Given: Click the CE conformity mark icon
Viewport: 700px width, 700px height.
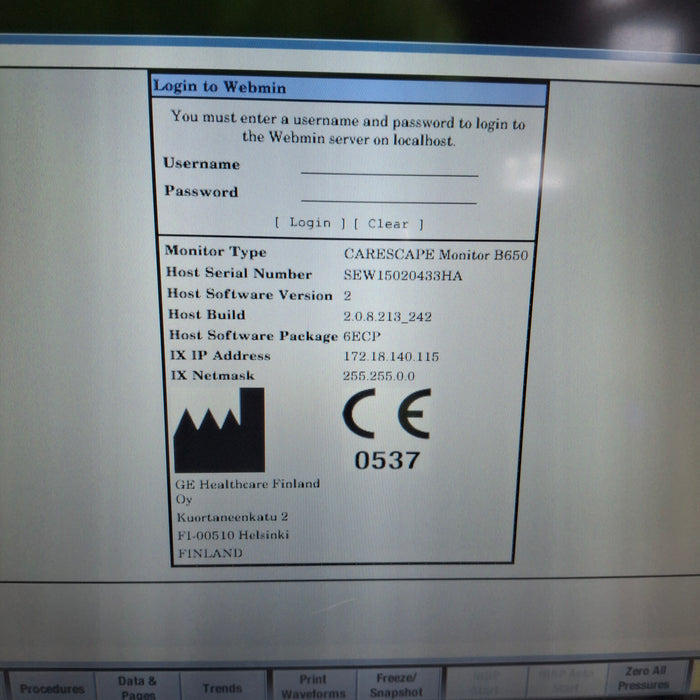Looking at the screenshot, I should click(x=386, y=415).
